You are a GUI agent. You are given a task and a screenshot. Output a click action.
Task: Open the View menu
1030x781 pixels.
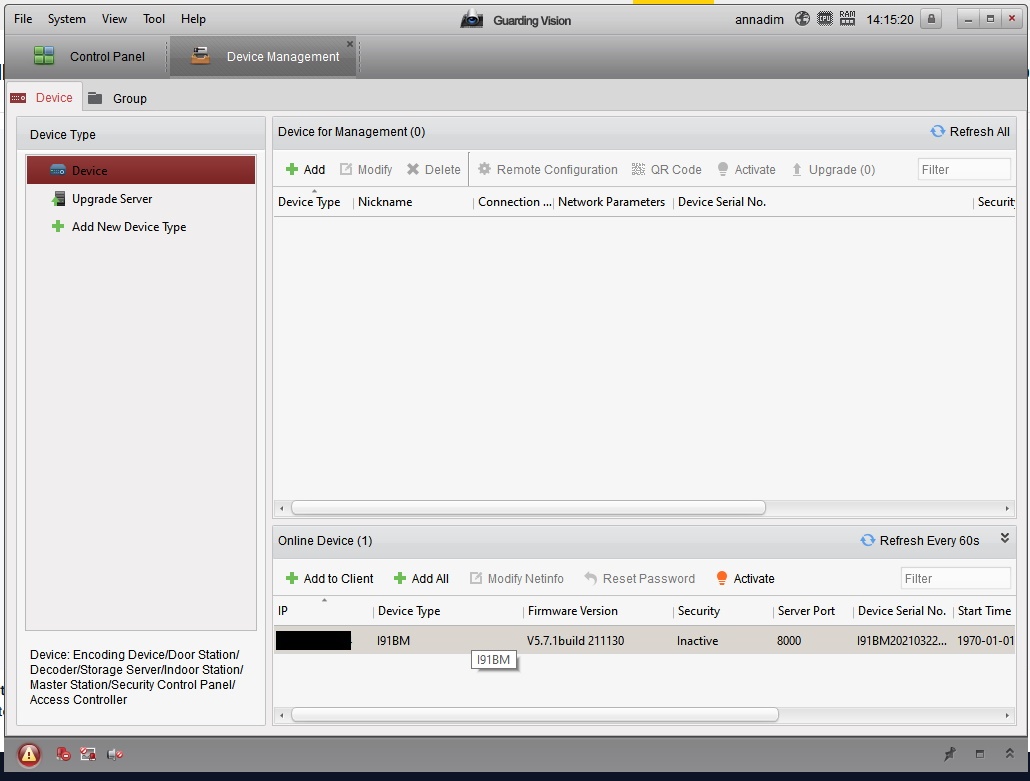pos(114,19)
